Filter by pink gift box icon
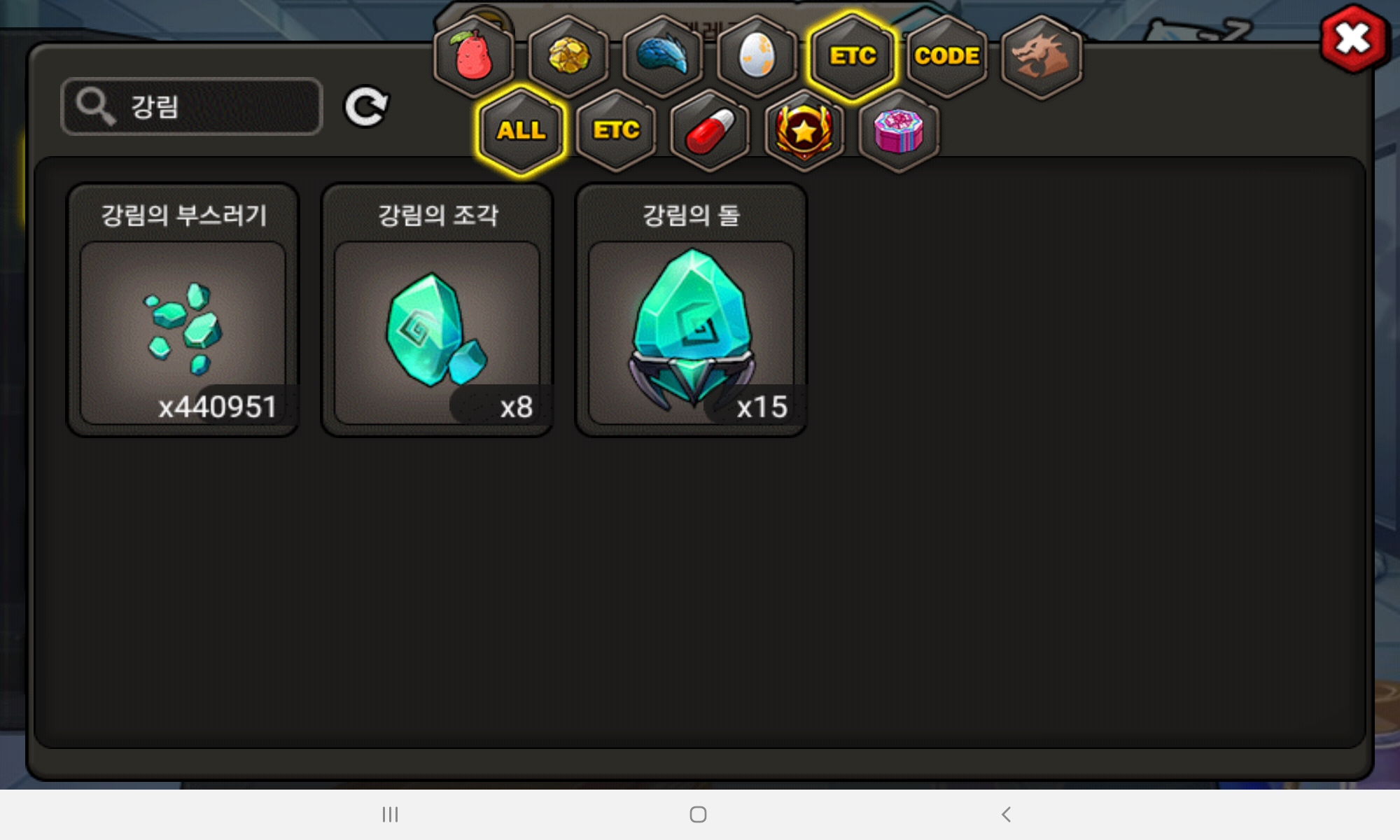Screen dimensions: 1400x840 (x=899, y=130)
